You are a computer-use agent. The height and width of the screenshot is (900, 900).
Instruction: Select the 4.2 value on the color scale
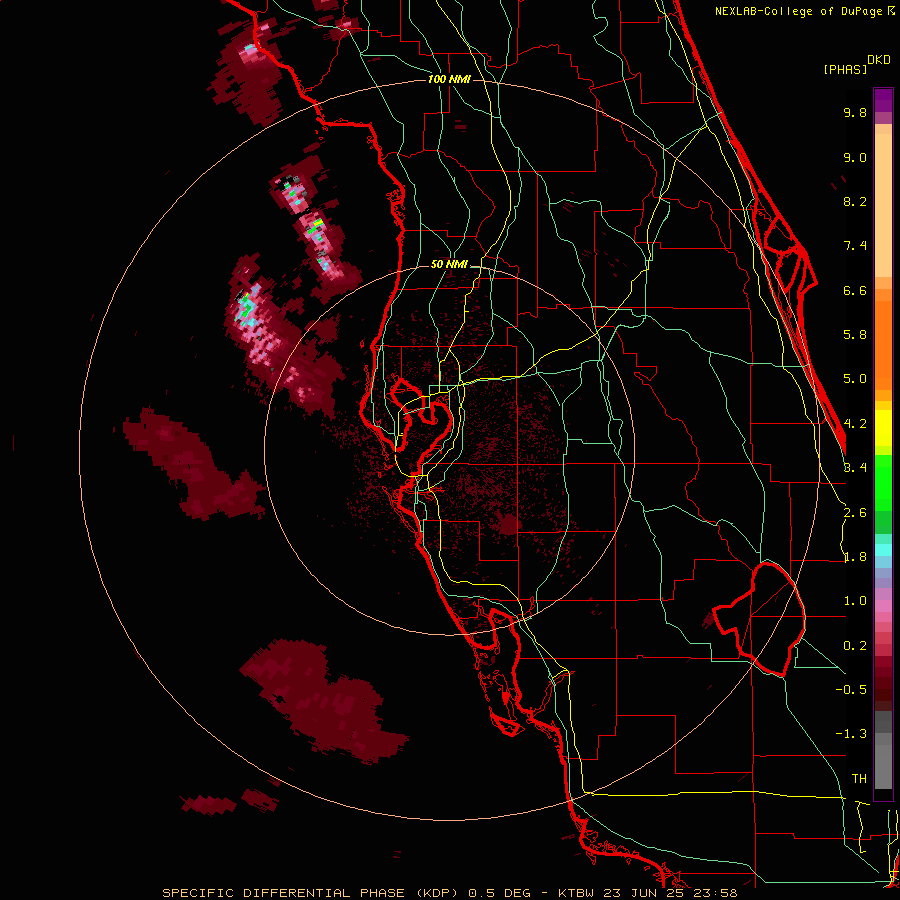(855, 424)
